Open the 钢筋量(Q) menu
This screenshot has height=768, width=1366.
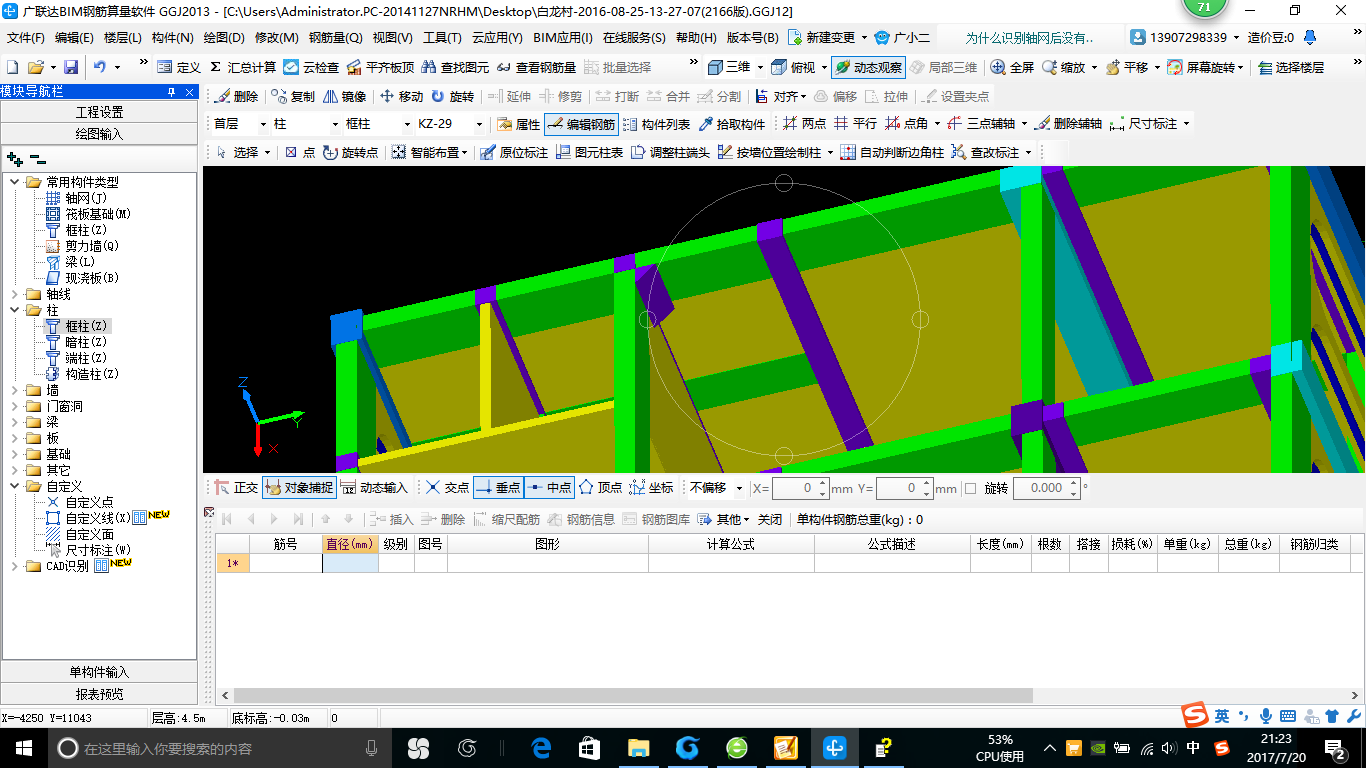tap(335, 38)
